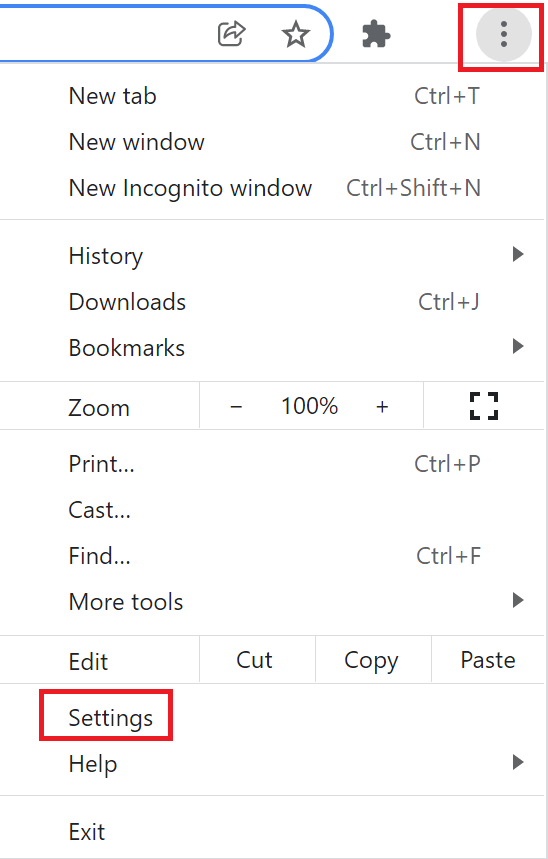This screenshot has width=548, height=859.
Task: Expand the More tools submenu
Action: click(x=272, y=601)
